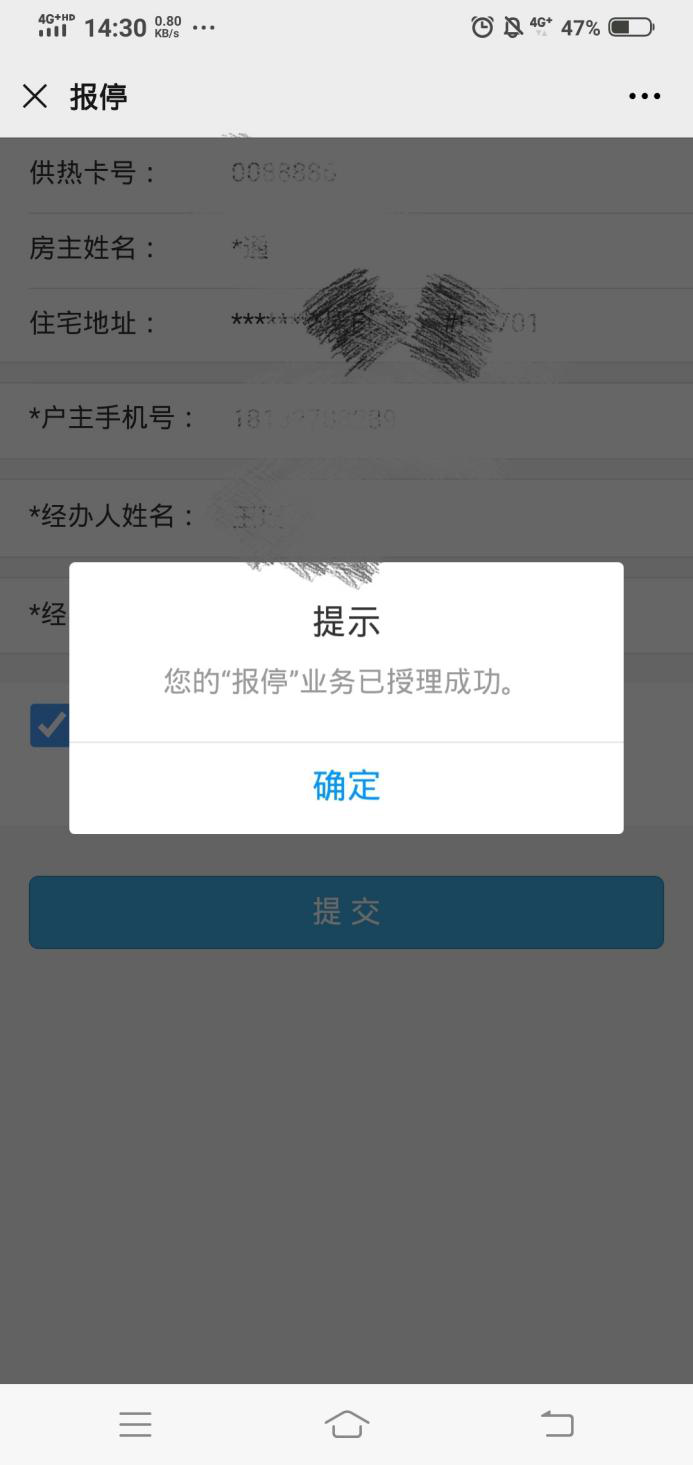The image size is (693, 1465).
Task: Tap the 提交 submit button
Action: pos(346,912)
